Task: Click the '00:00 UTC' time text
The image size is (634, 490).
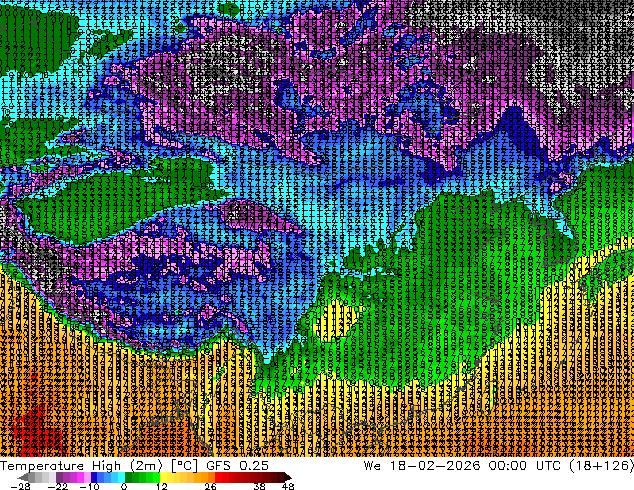Action: [x=524, y=466]
